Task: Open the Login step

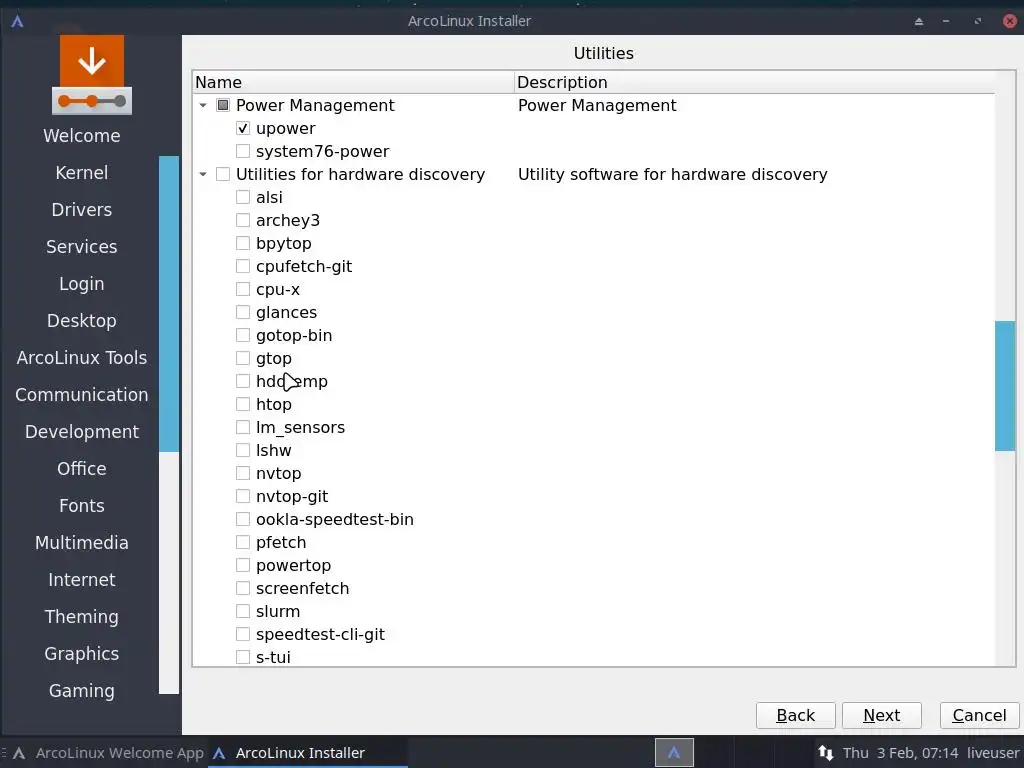Action: (82, 284)
